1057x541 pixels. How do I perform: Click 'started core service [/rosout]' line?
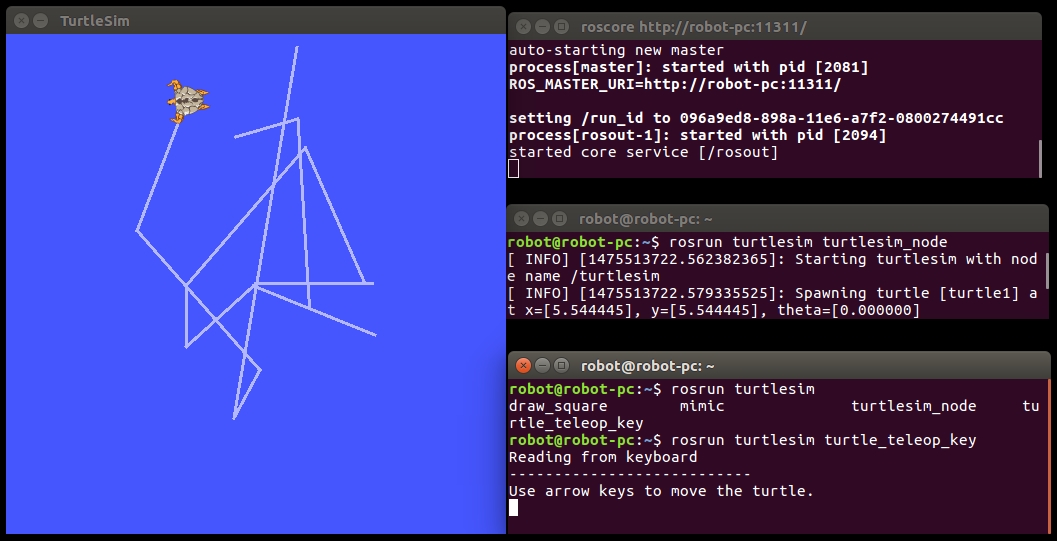click(x=643, y=152)
